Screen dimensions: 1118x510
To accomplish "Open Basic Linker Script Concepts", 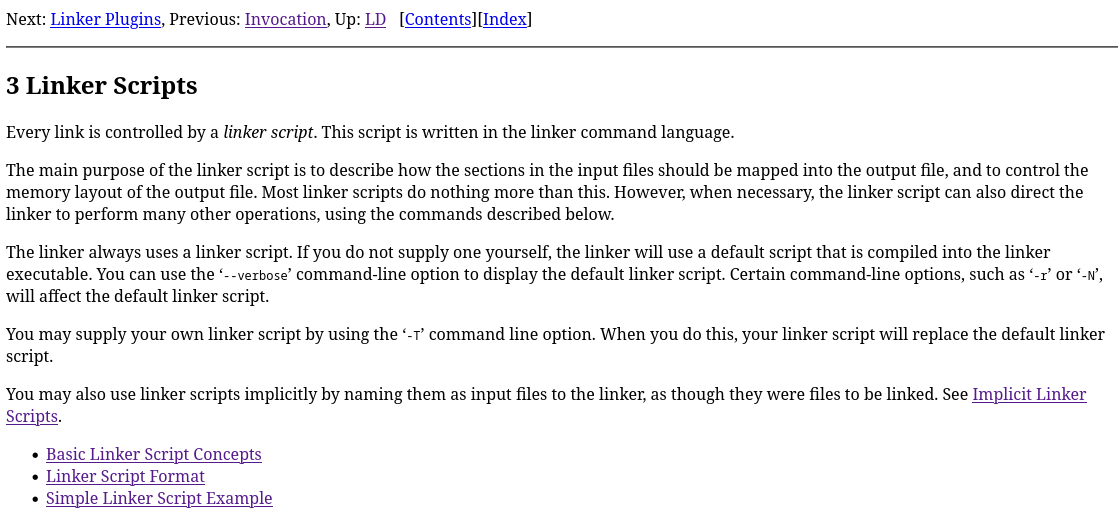I will [153, 455].
